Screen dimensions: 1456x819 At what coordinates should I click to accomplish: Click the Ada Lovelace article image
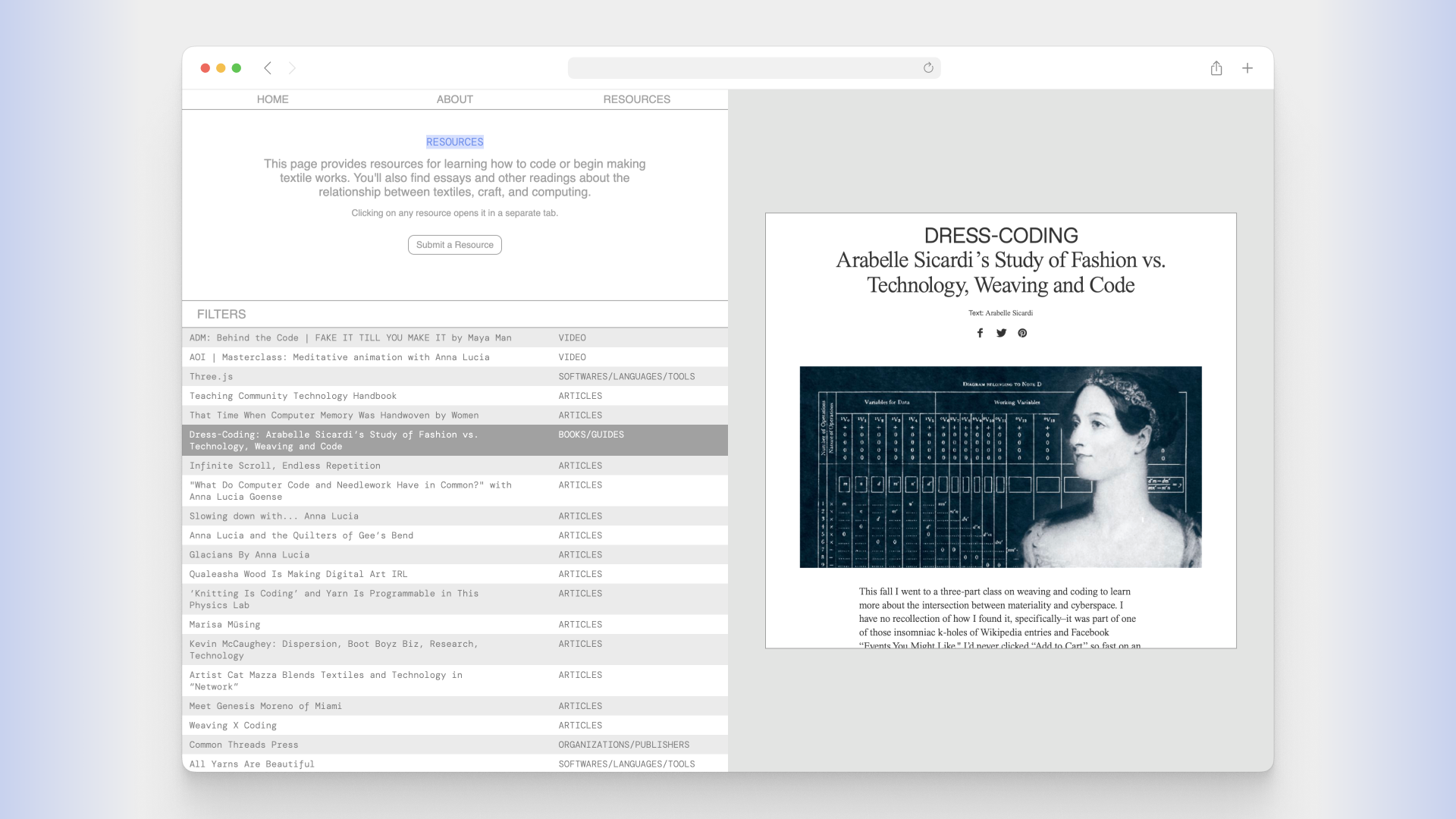tap(1000, 467)
